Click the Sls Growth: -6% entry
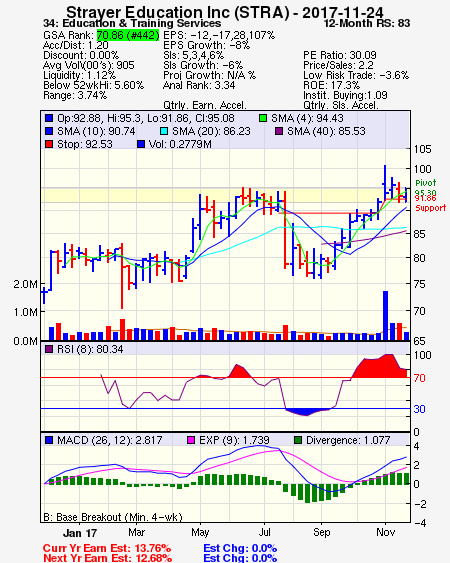 (x=203, y=65)
